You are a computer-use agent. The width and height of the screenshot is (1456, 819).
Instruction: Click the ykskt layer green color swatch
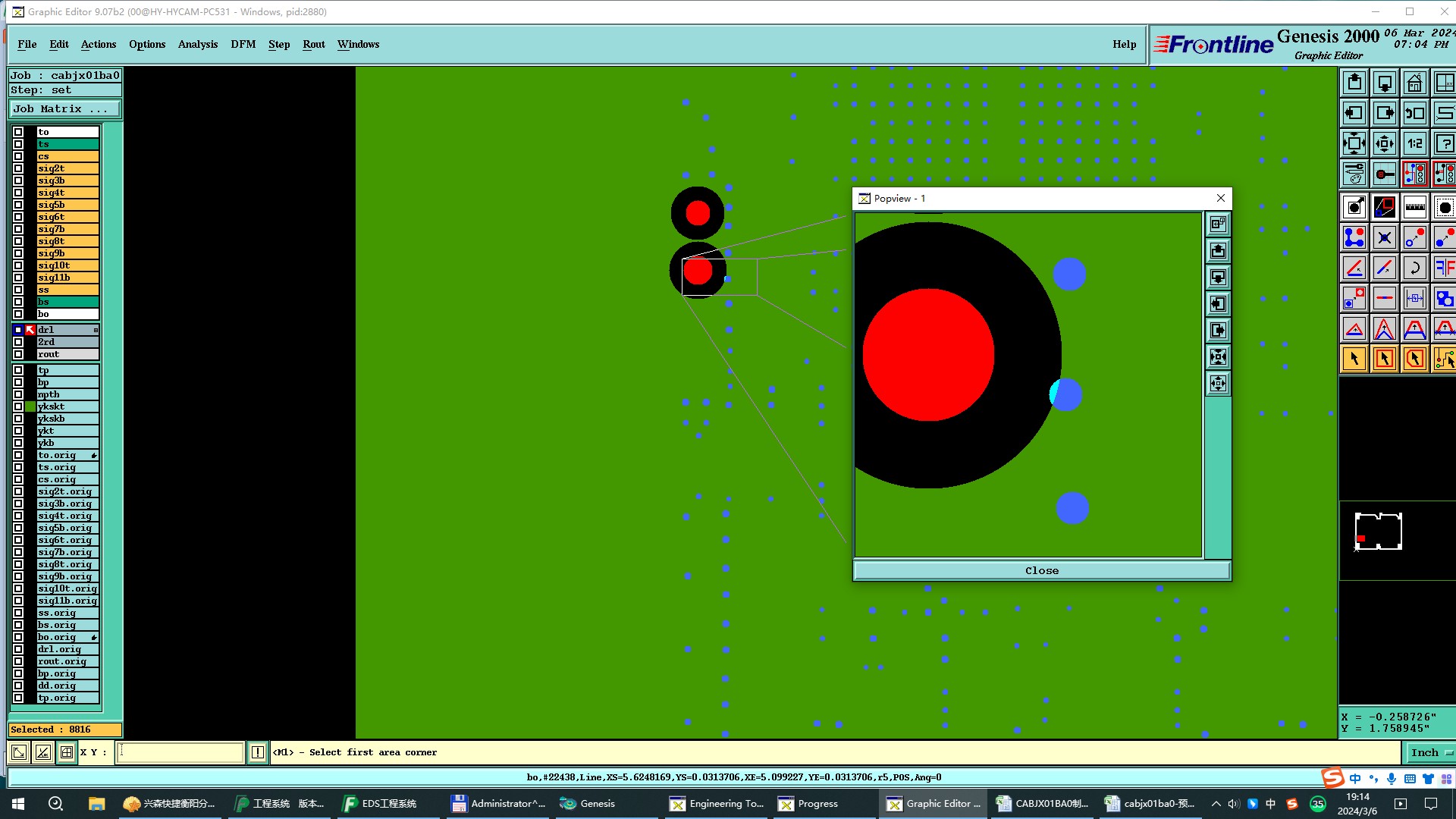coord(30,406)
